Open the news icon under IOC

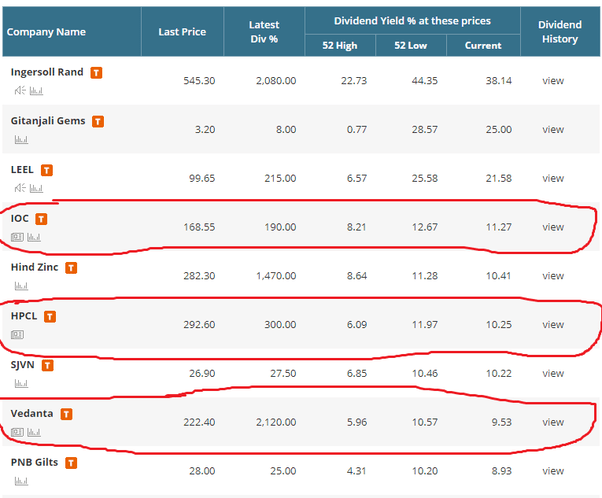pos(17,237)
